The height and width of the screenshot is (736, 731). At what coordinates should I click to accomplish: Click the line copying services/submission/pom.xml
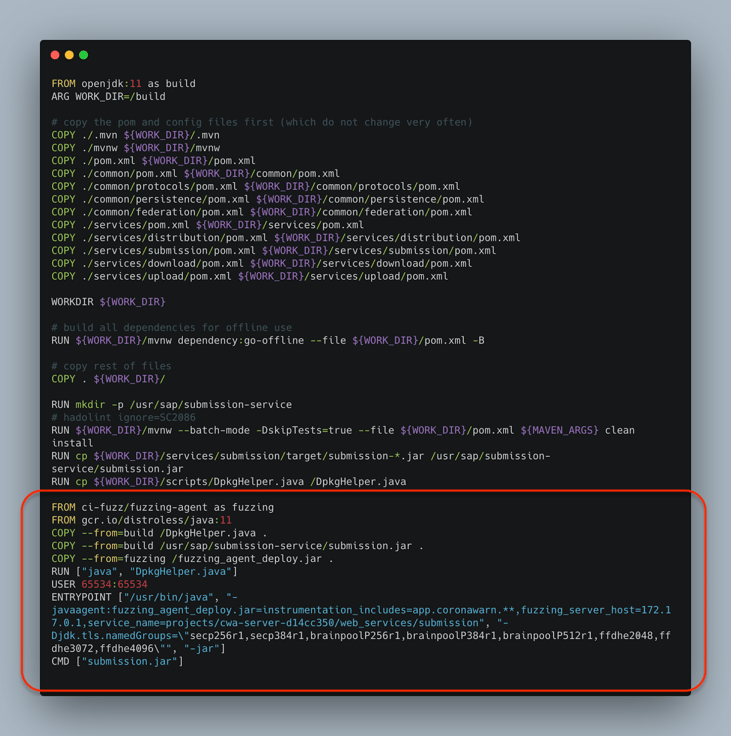274,251
